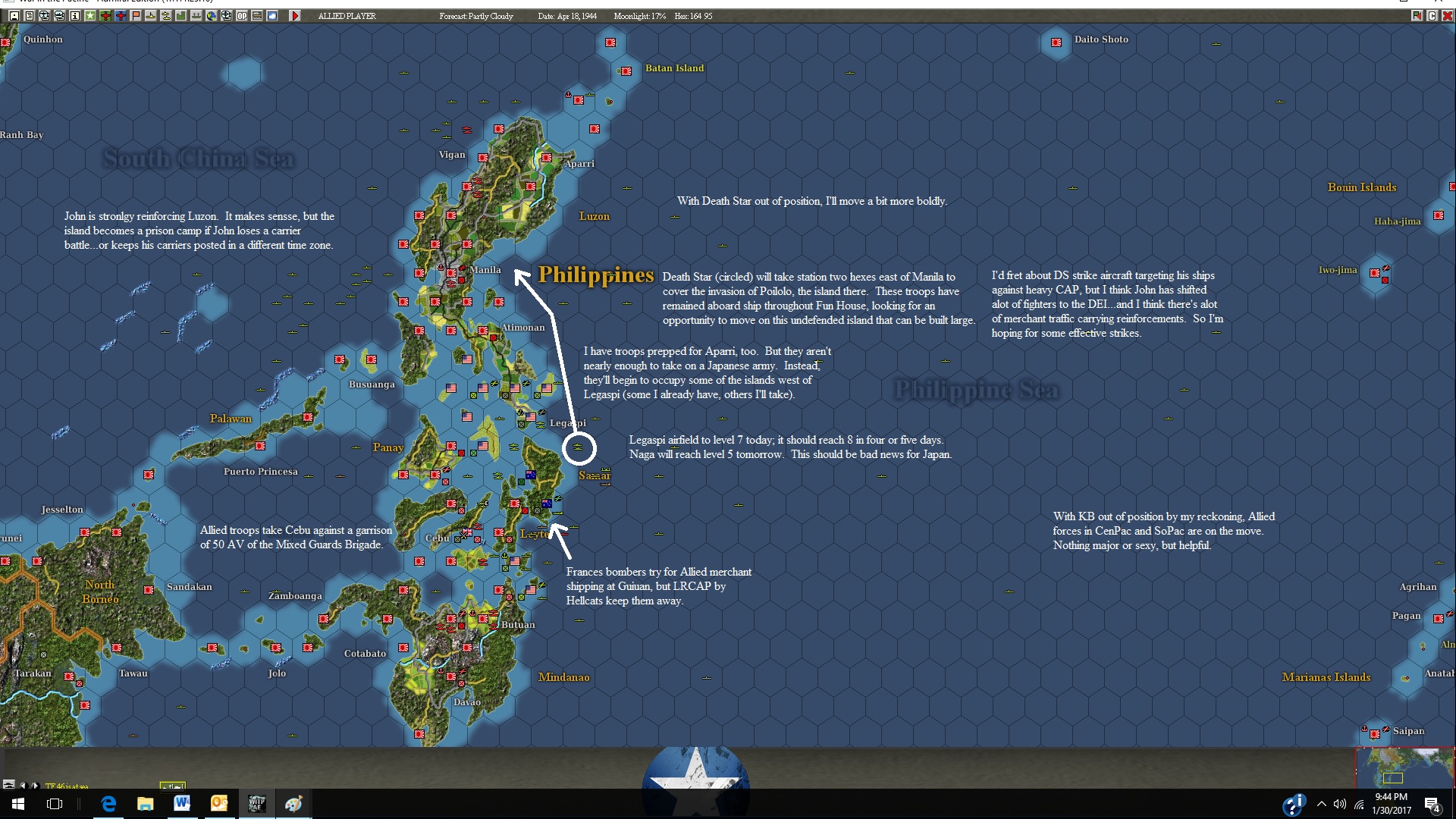The width and height of the screenshot is (1456, 819).
Task: Select the Legaspi base hex
Action: pos(531,417)
